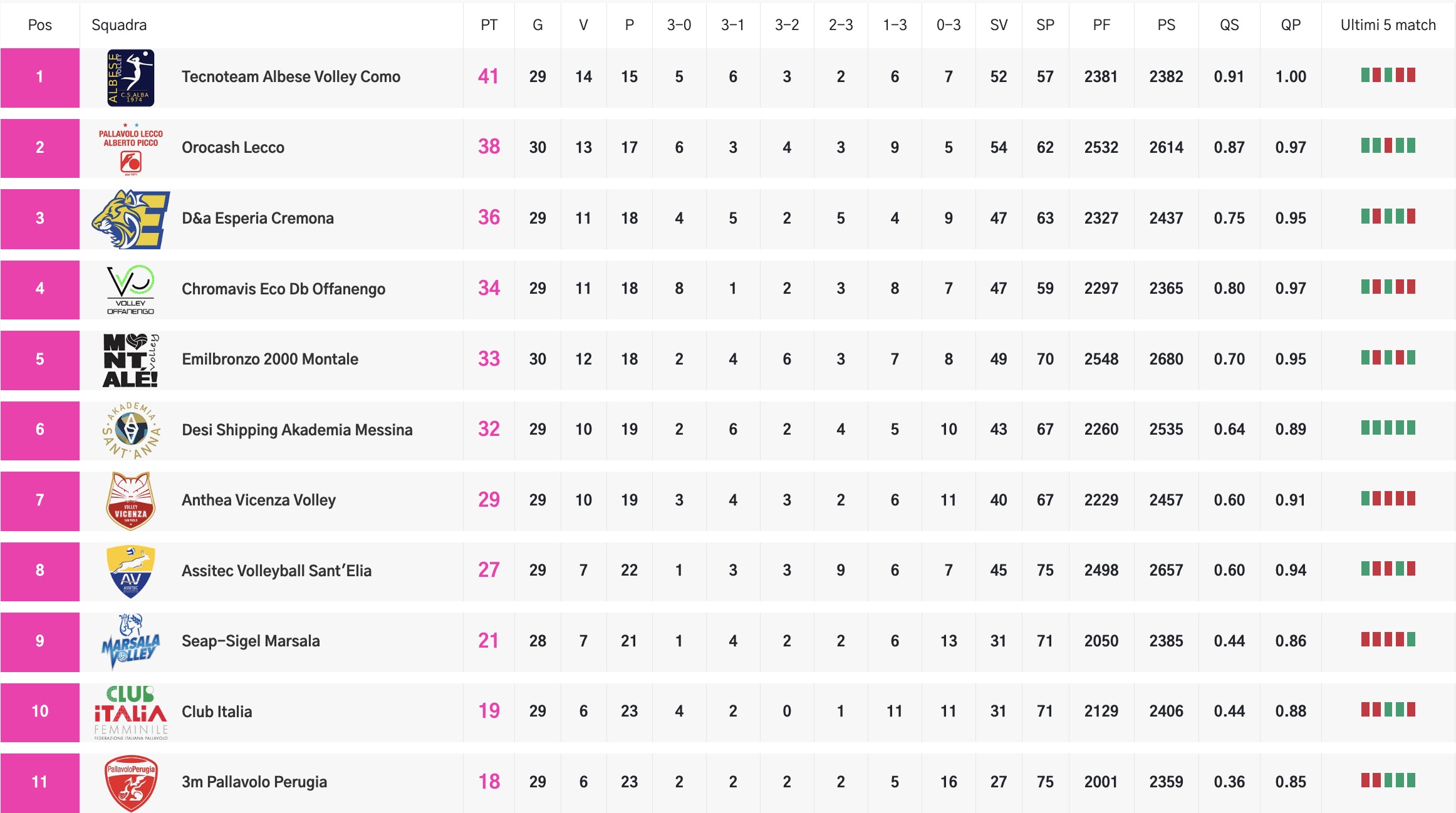
Task: Open the Orocash Lecco team link
Action: 232,148
